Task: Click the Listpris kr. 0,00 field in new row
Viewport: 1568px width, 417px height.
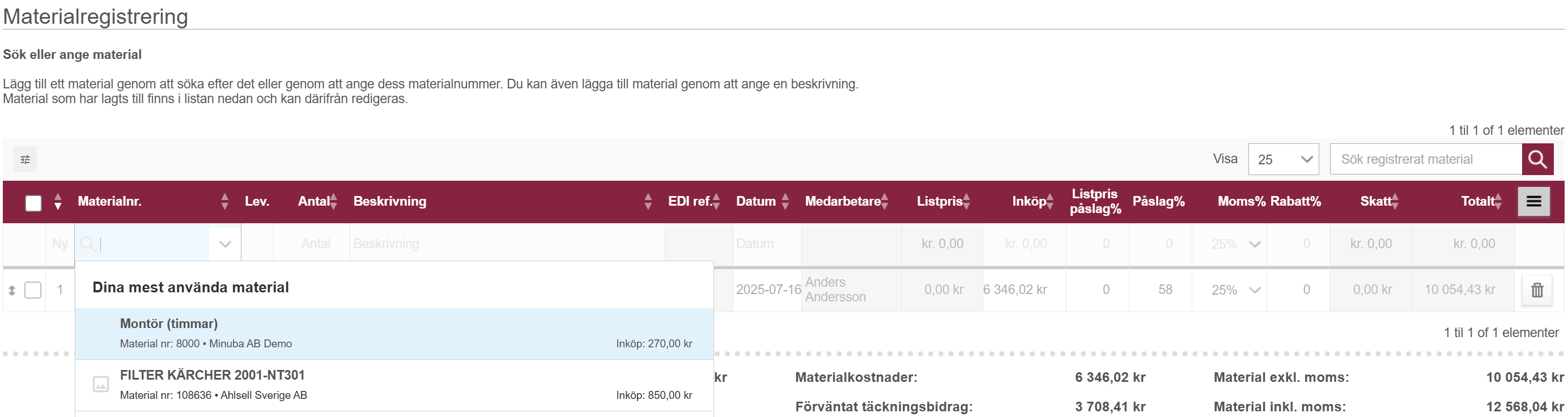Action: coord(942,244)
